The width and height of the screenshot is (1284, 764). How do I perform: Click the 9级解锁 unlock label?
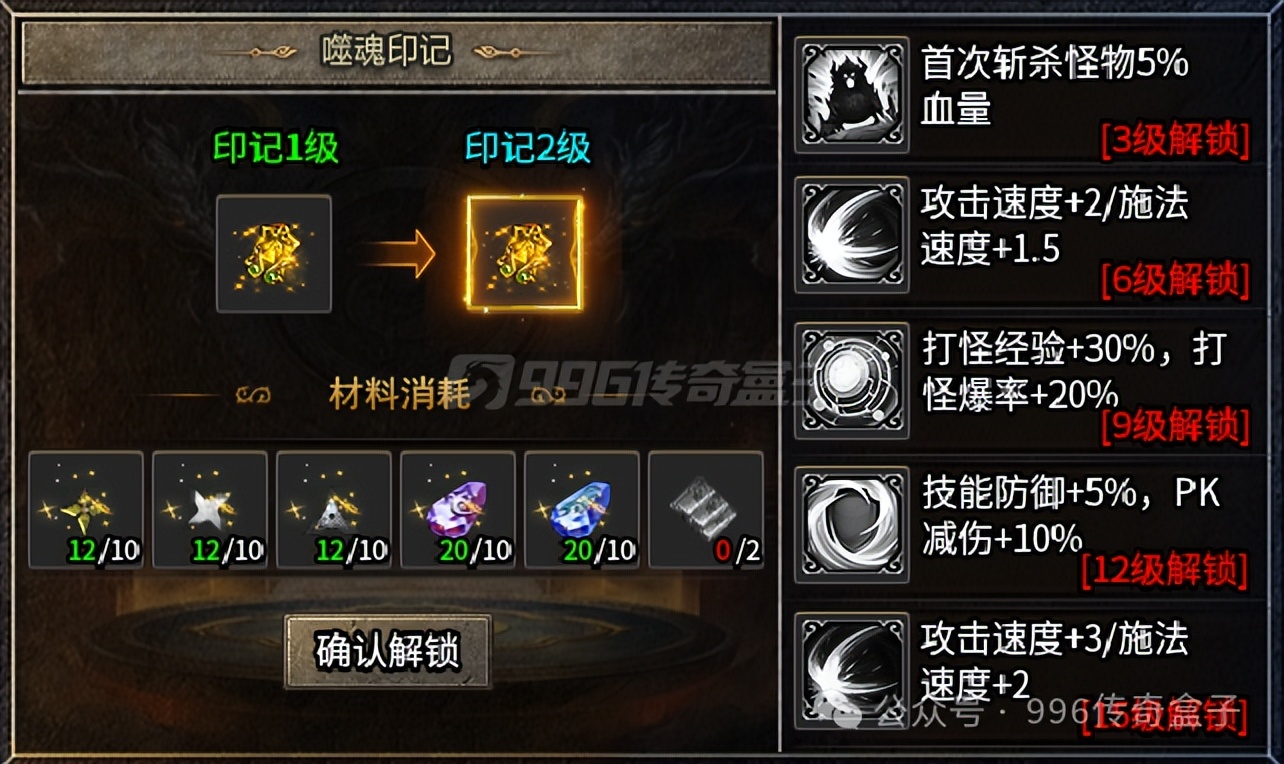(1175, 427)
